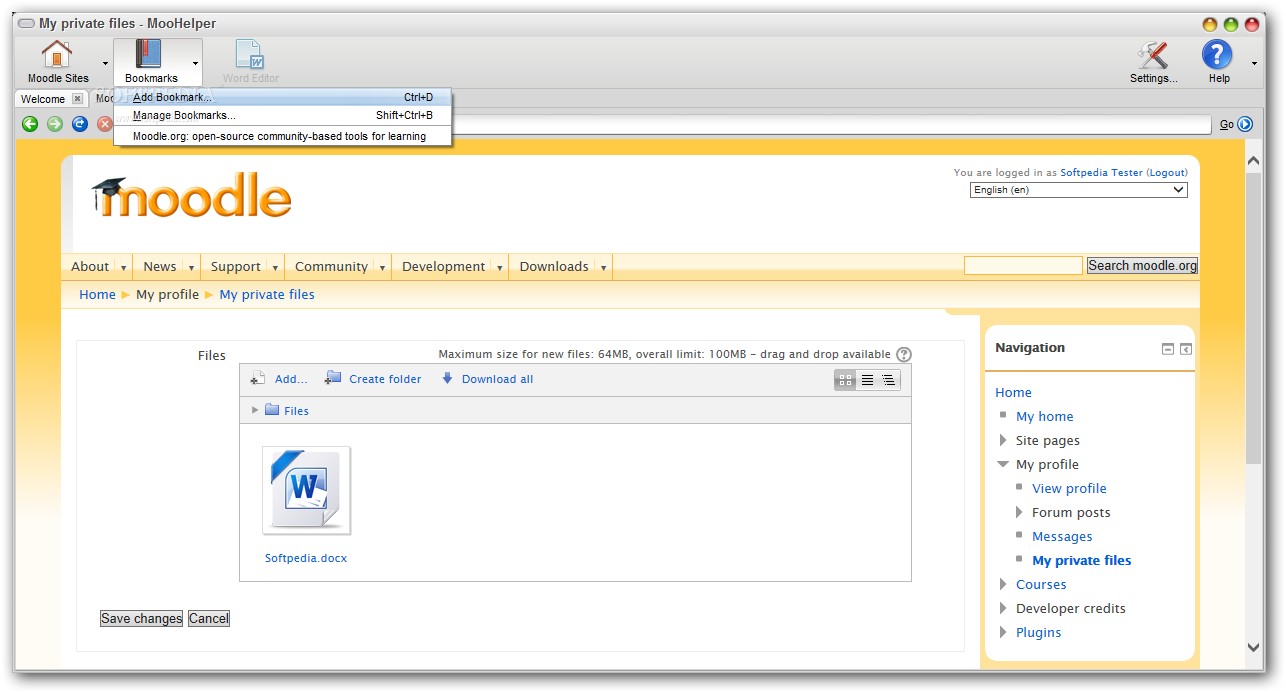Open Moodle.org bookmark entry
The image size is (1286, 693).
[283, 136]
